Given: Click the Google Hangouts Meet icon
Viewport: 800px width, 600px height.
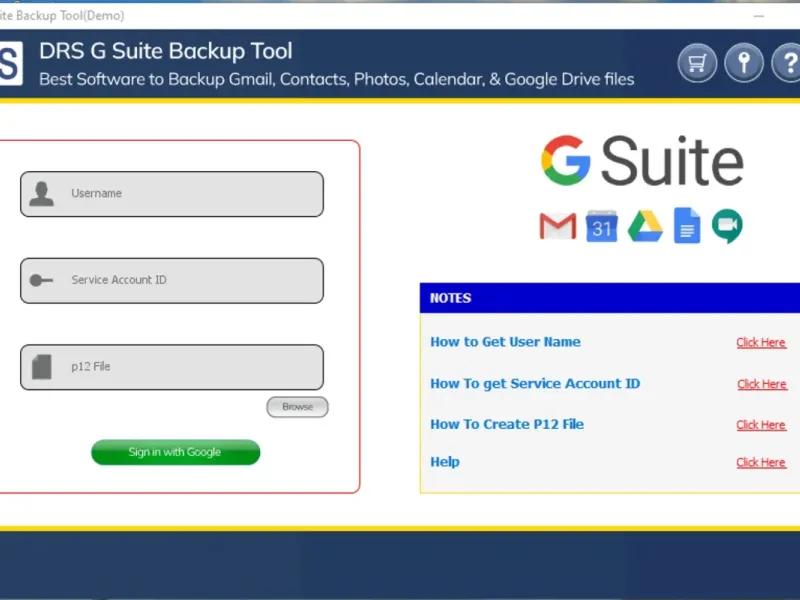Looking at the screenshot, I should [x=727, y=226].
